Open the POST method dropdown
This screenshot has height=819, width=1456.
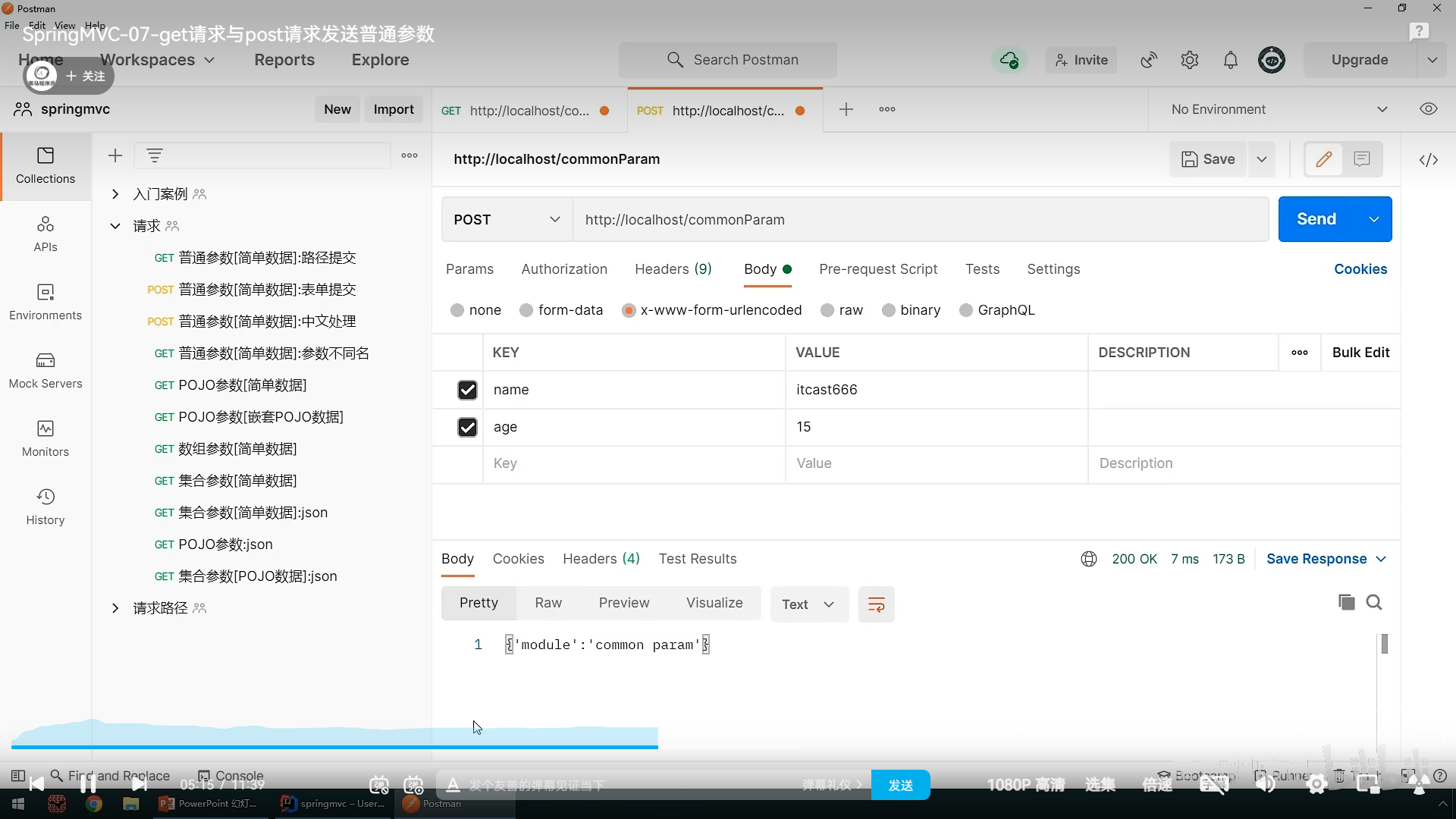click(507, 219)
